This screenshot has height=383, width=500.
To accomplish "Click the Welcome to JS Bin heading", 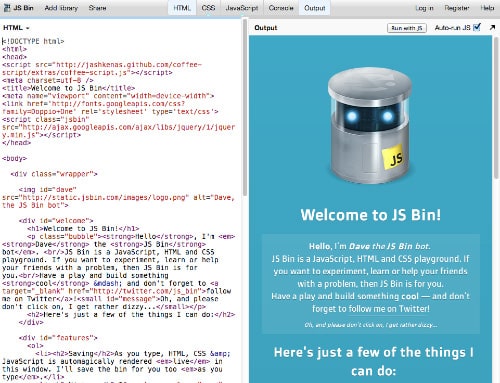I will [x=371, y=215].
